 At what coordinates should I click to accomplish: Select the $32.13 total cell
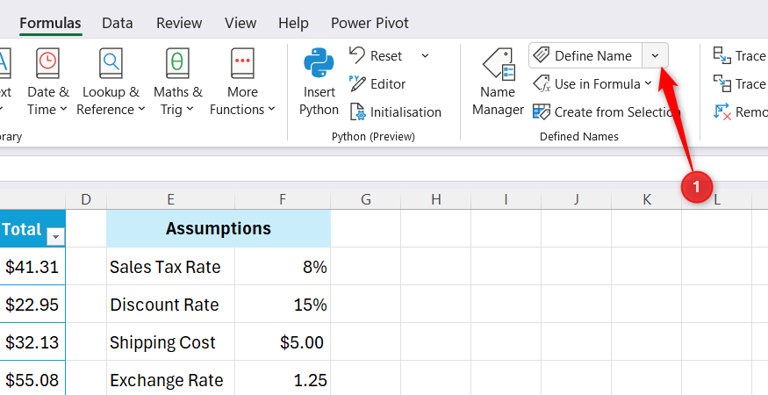pyautogui.click(x=32, y=342)
